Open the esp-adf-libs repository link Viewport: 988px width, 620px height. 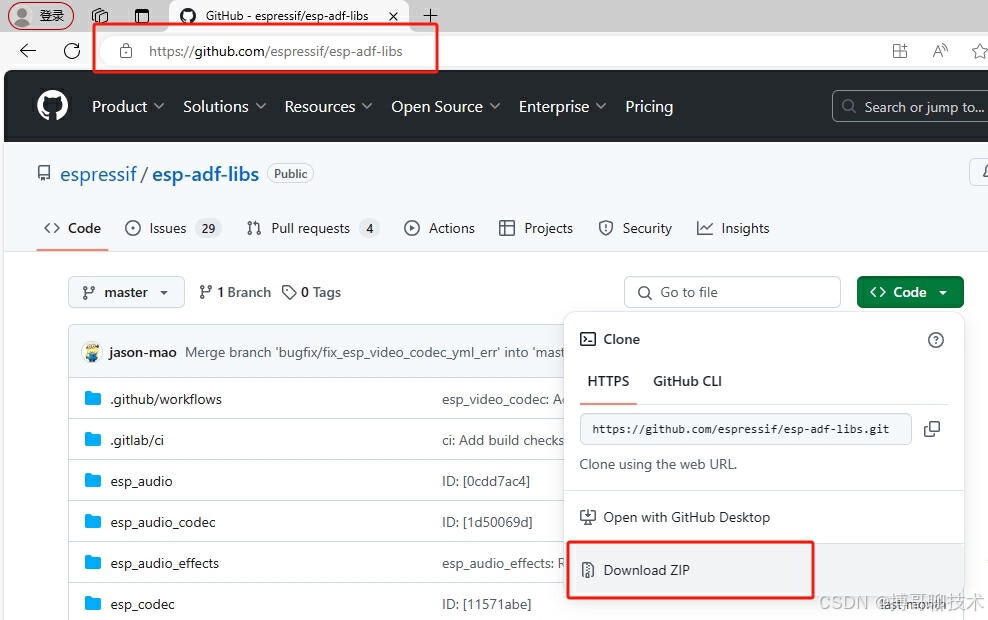pyautogui.click(x=205, y=174)
